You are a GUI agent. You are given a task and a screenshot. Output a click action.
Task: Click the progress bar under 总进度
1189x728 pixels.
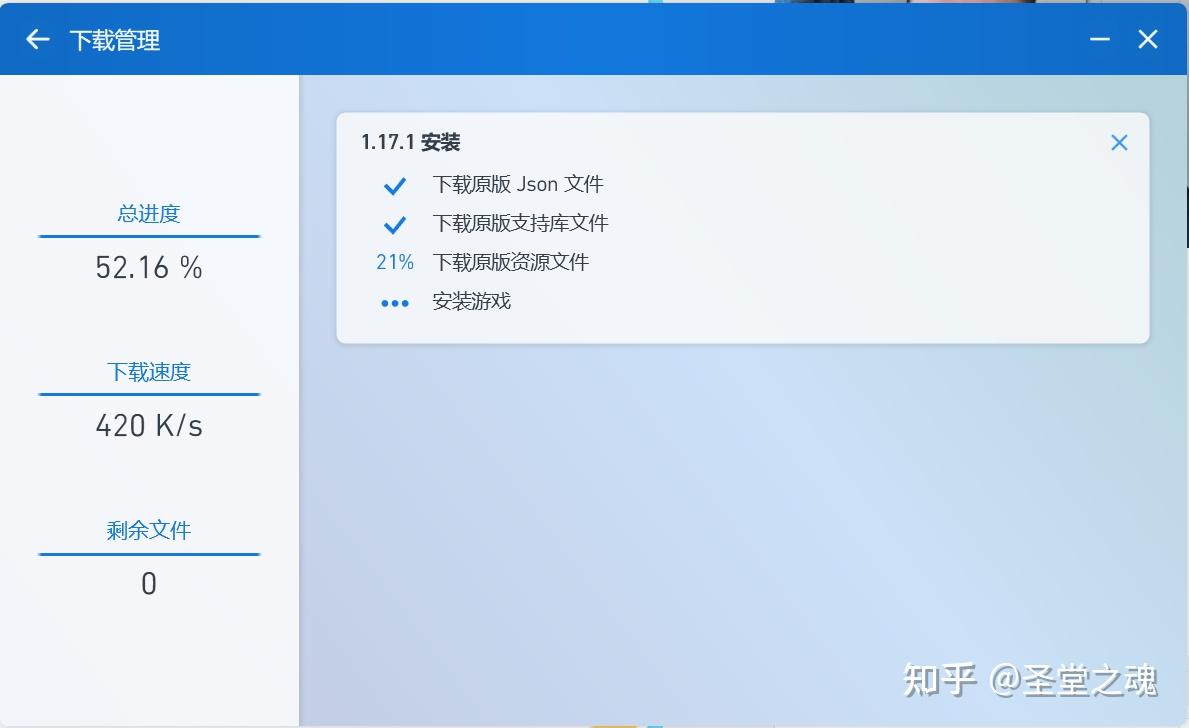(x=150, y=237)
